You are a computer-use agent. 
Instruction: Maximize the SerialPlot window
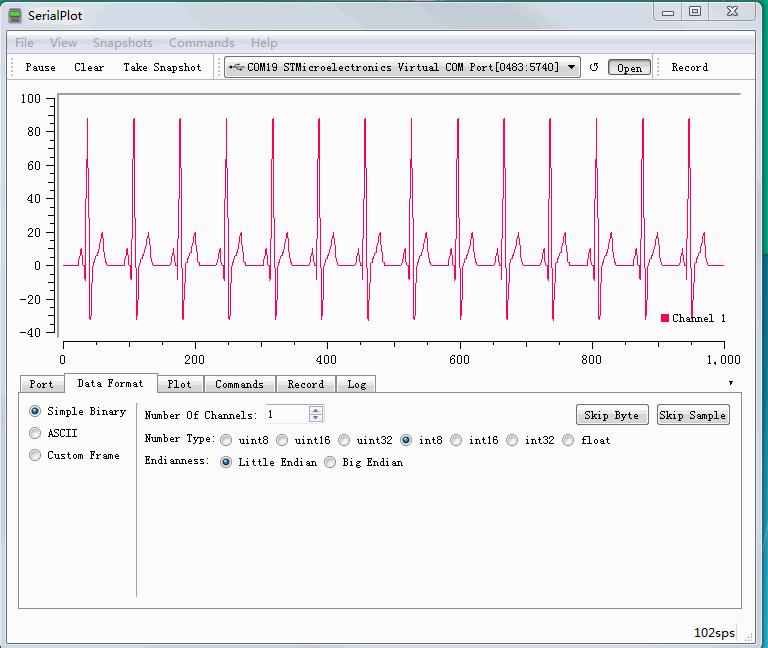695,11
